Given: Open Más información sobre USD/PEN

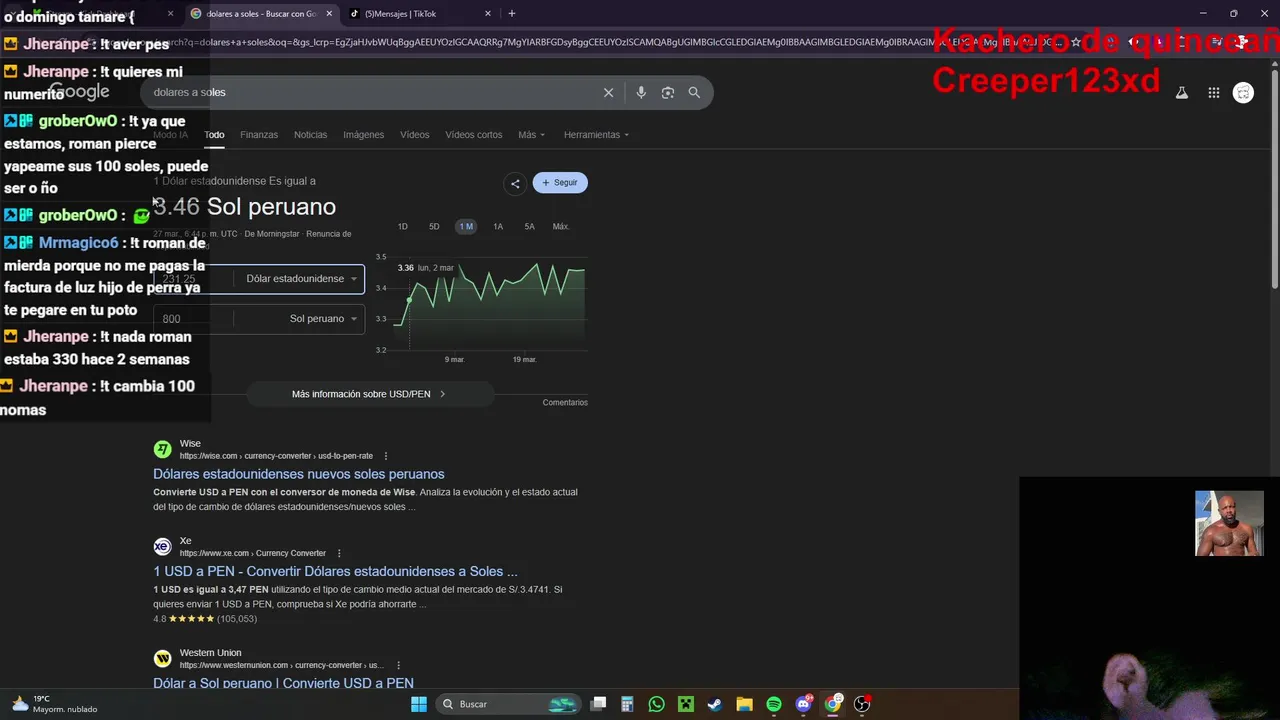Looking at the screenshot, I should tap(369, 394).
